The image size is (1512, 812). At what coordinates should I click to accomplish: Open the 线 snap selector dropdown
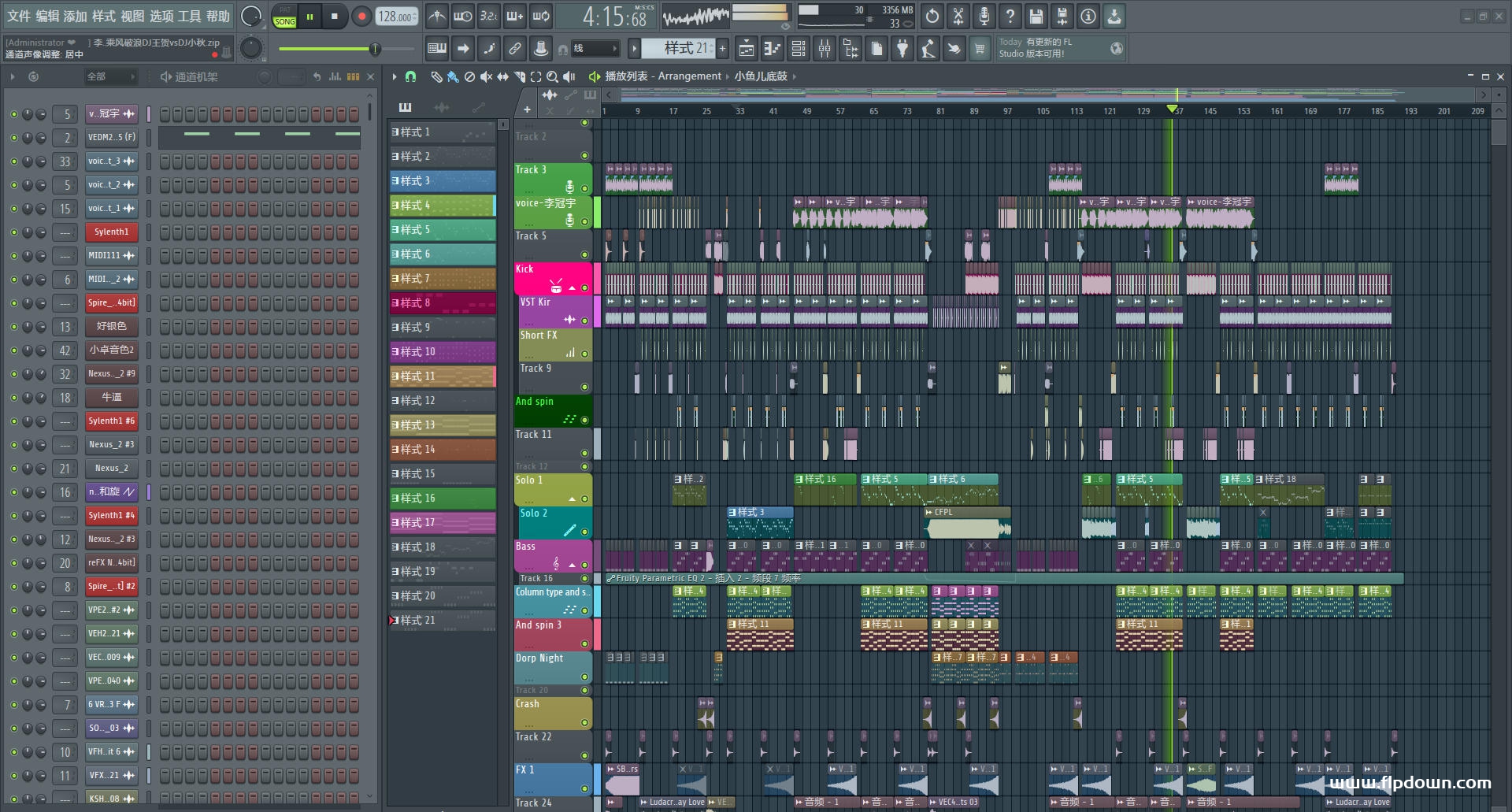tap(596, 49)
